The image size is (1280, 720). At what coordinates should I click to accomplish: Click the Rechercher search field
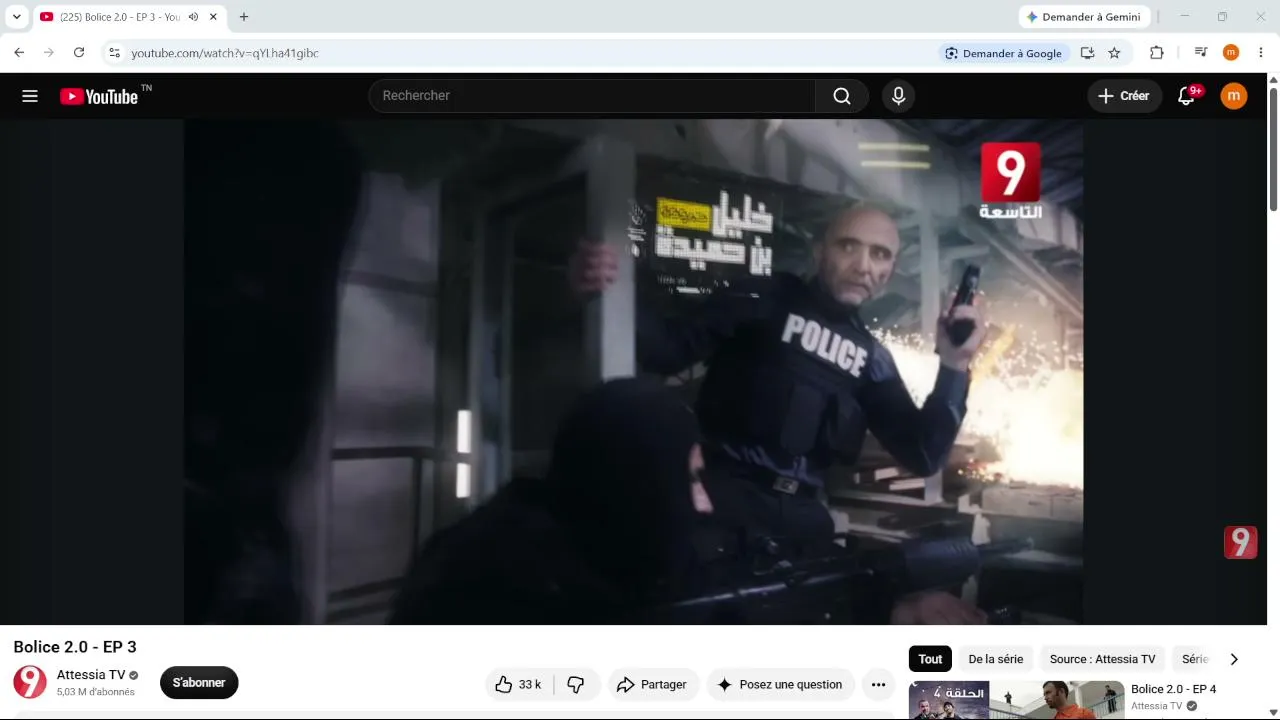click(592, 96)
